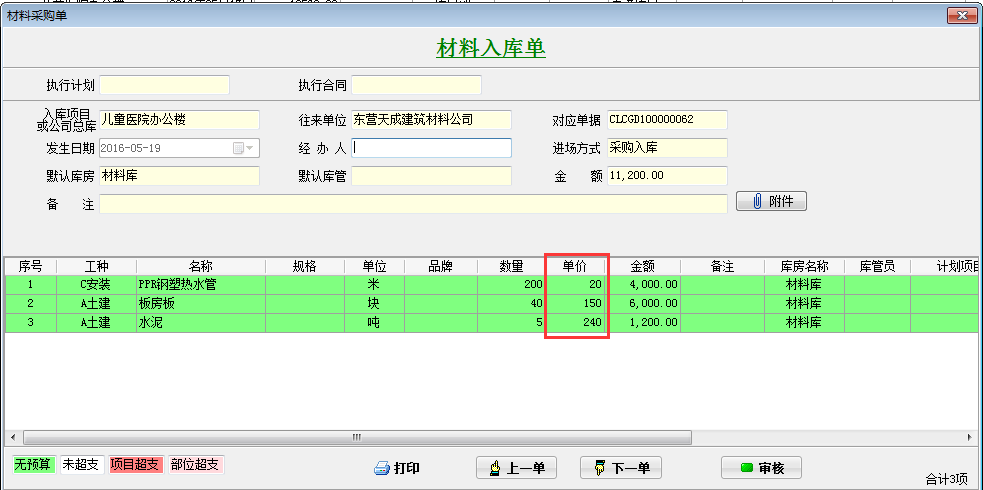Click the 打印 print button
The width and height of the screenshot is (983, 490).
396,468
